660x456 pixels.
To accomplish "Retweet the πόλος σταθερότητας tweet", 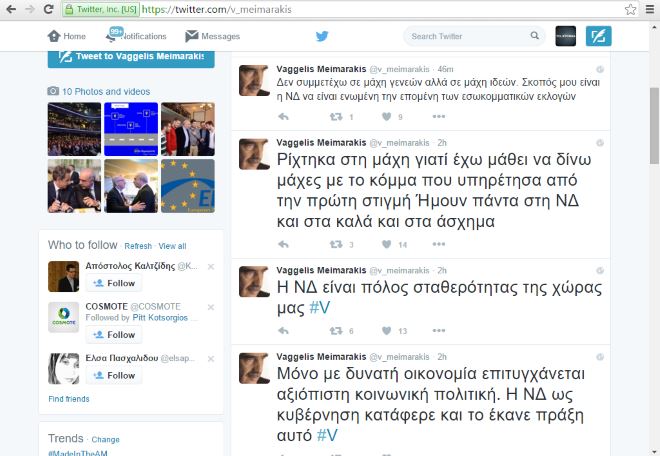I will point(336,331).
